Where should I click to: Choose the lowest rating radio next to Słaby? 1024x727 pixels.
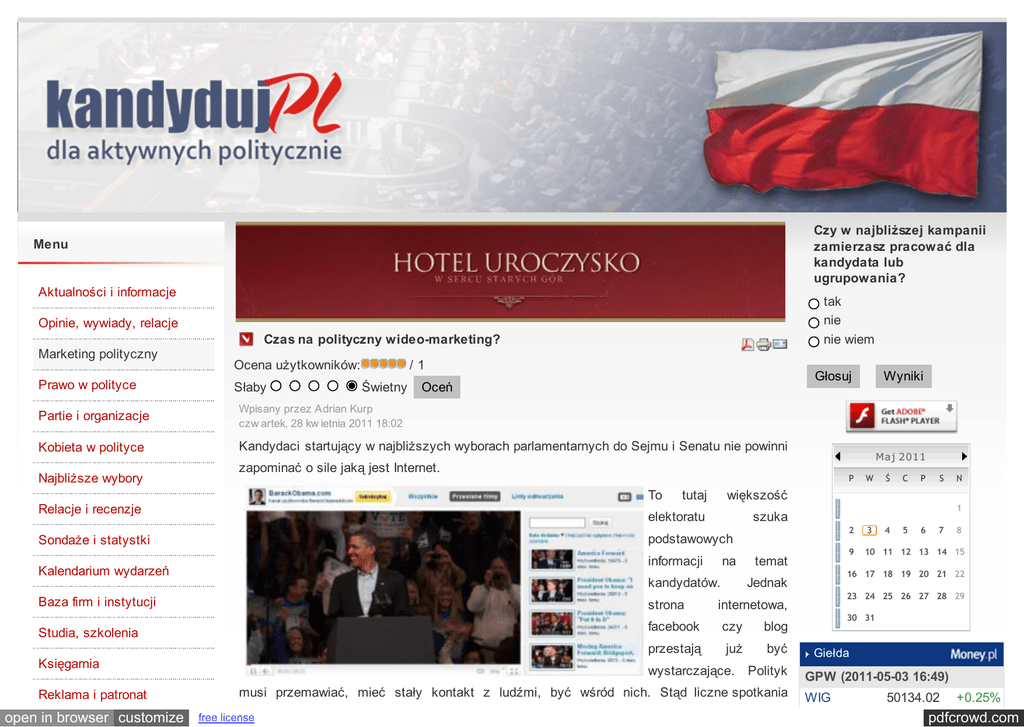[x=276, y=386]
